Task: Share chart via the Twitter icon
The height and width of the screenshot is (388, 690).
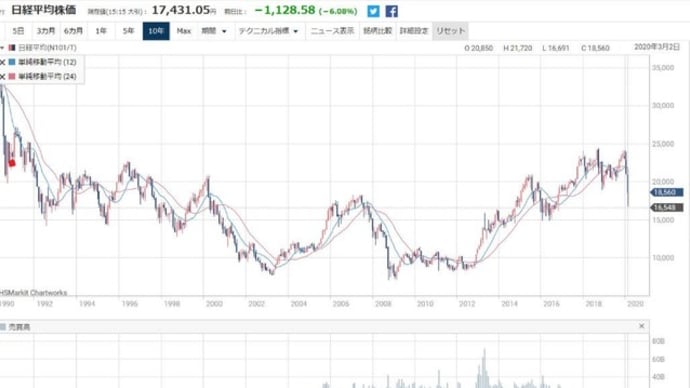Action: pos(373,11)
